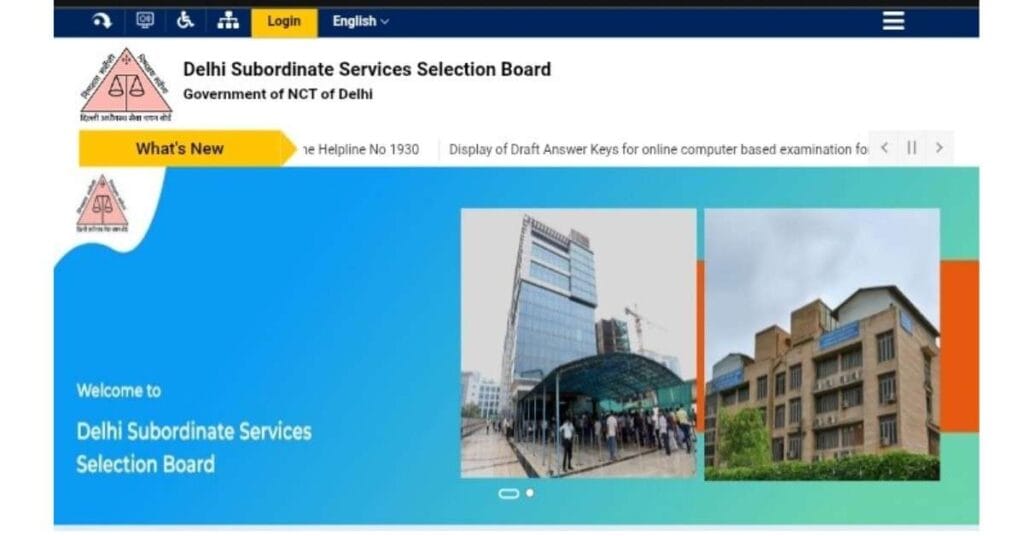Open the screen reader access icon
The image size is (1024, 536).
point(145,21)
